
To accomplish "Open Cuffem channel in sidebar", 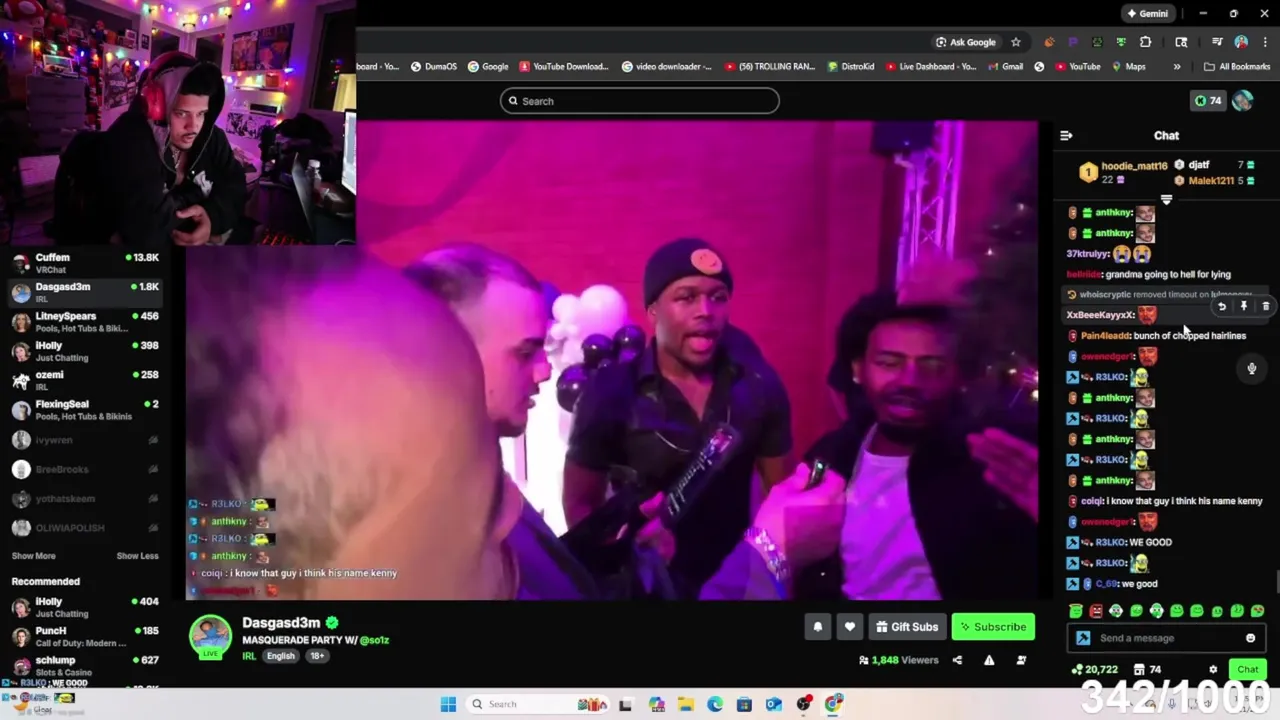I will [x=85, y=263].
